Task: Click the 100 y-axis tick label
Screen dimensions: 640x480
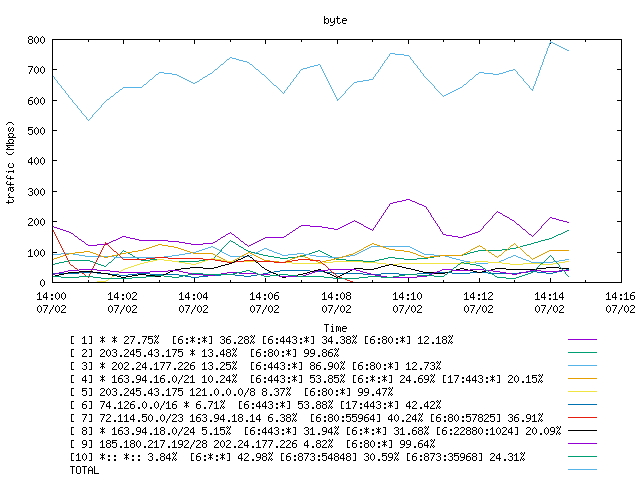Action: point(36,253)
